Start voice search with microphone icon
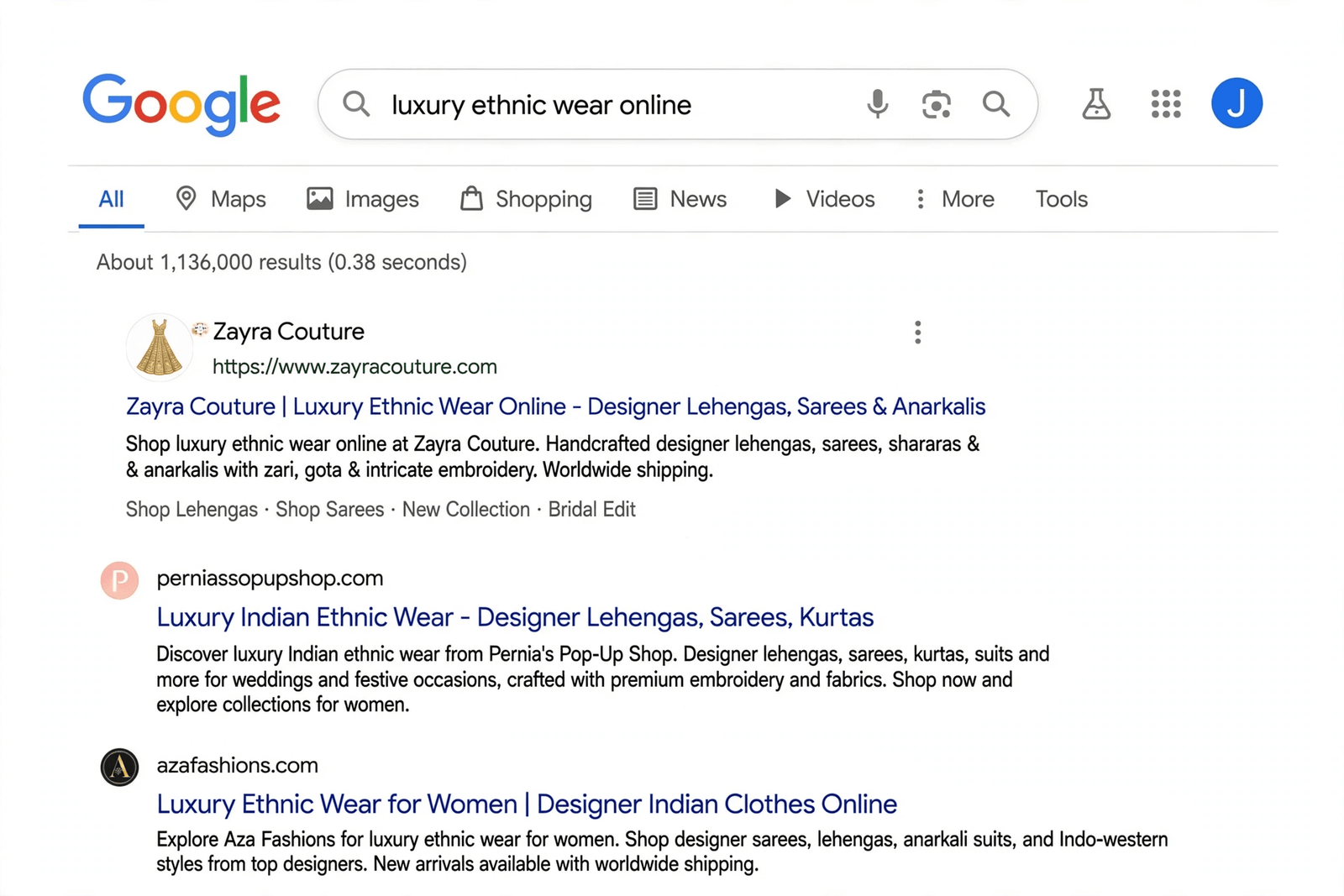The image size is (1344, 896). (877, 104)
